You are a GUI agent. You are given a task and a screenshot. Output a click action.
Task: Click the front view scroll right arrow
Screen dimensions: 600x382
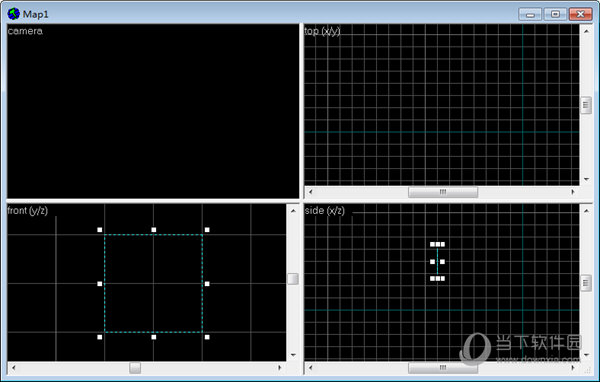[x=280, y=368]
